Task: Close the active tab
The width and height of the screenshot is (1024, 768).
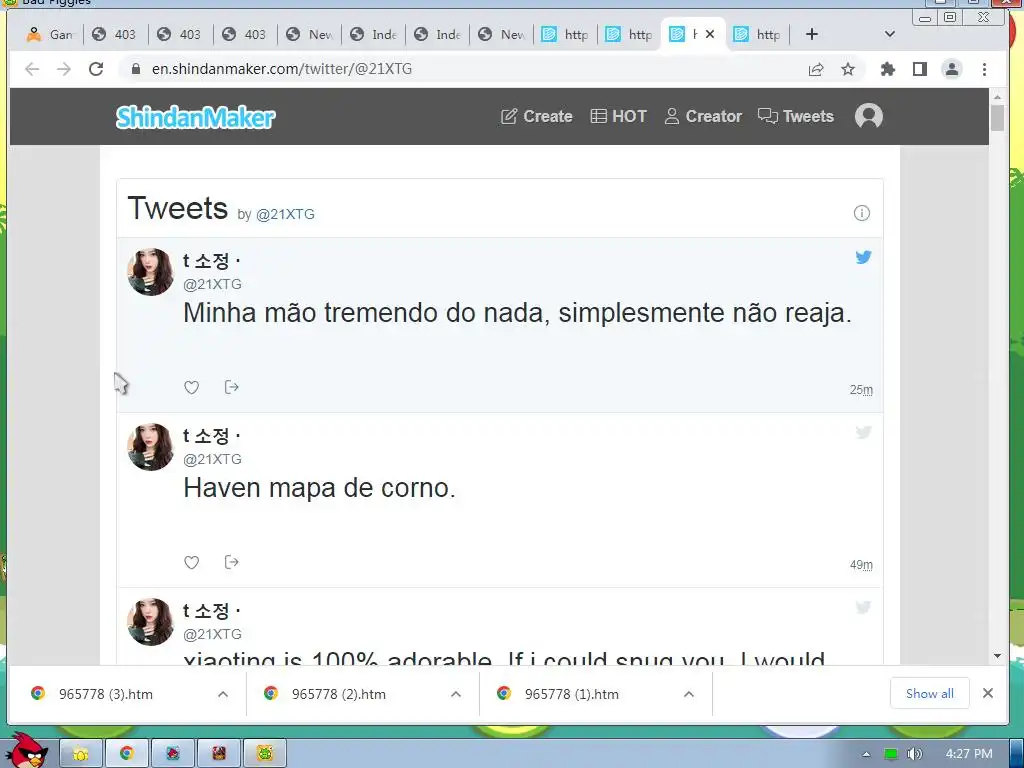Action: tap(710, 34)
